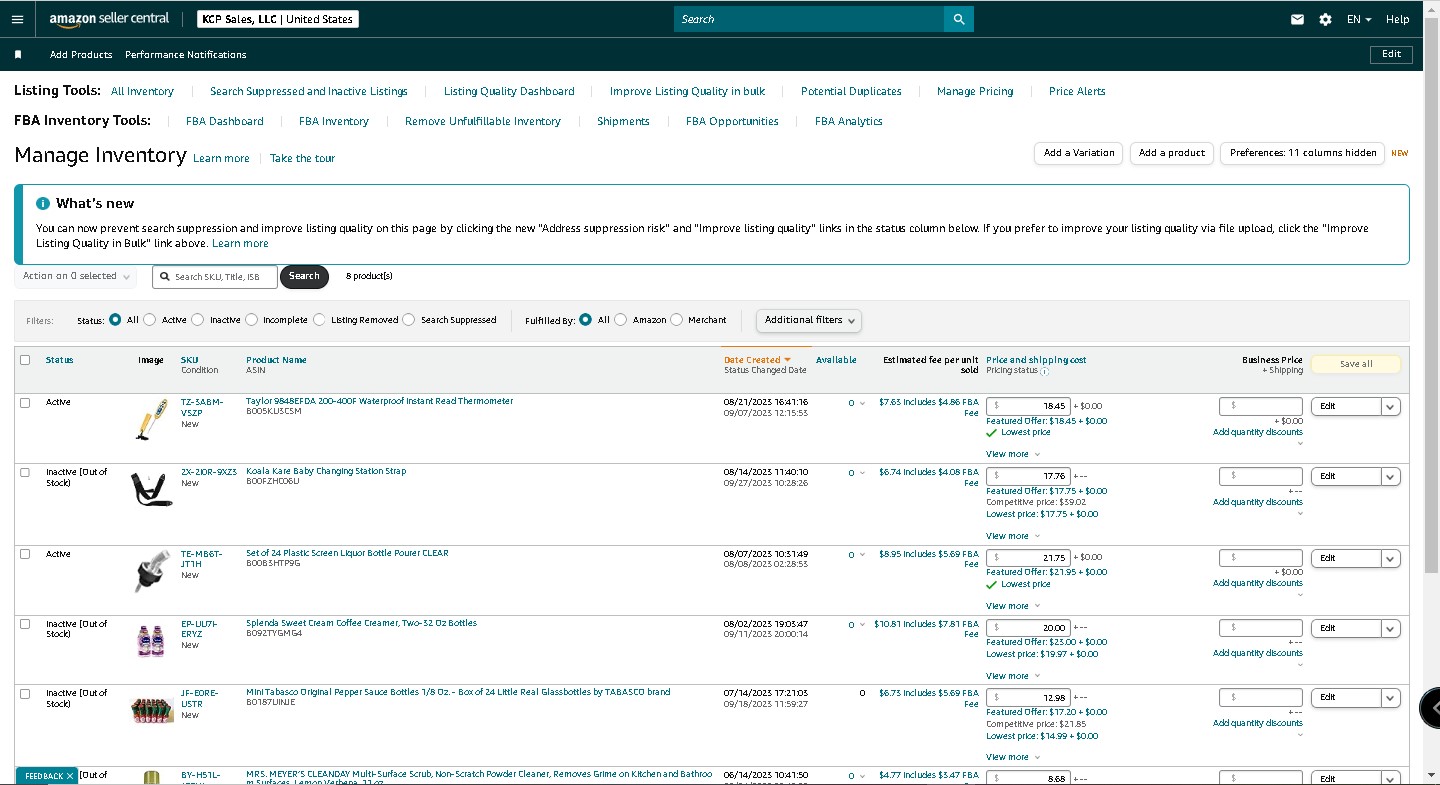Screen dimensions: 1440x785
Task: Tick the select-all products checkbox
Action: point(25,360)
